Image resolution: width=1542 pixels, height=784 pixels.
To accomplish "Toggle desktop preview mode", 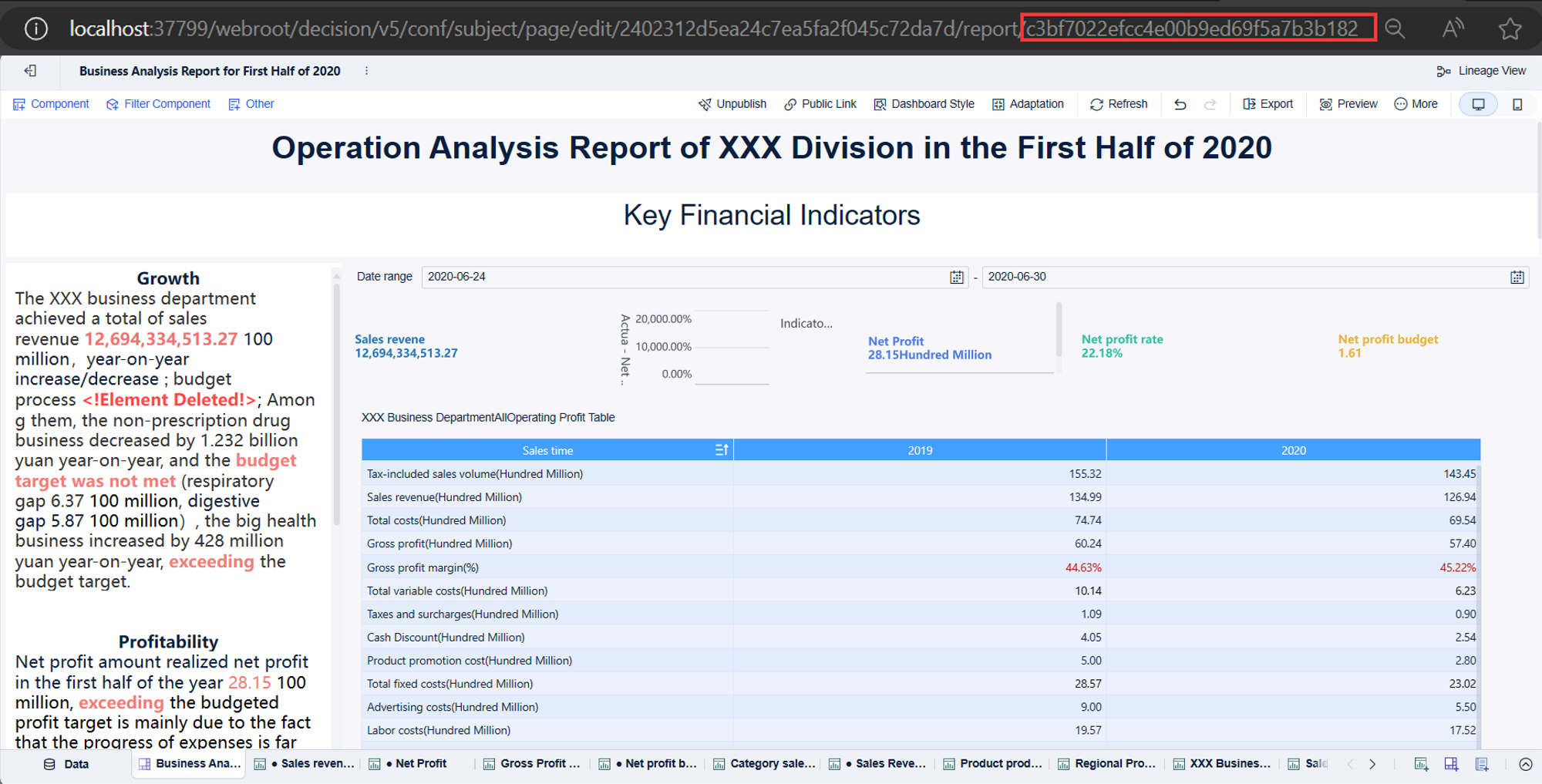I will [1477, 103].
